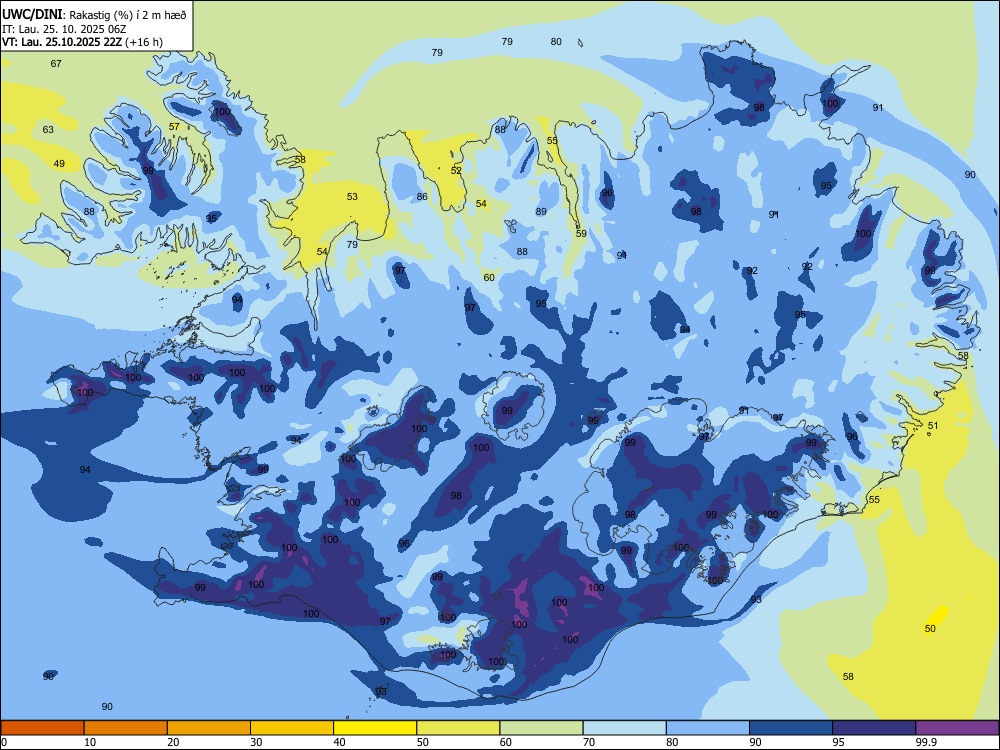This screenshot has height=750, width=1000.
Task: Click the '53' humidity value on the map
Action: tap(352, 196)
